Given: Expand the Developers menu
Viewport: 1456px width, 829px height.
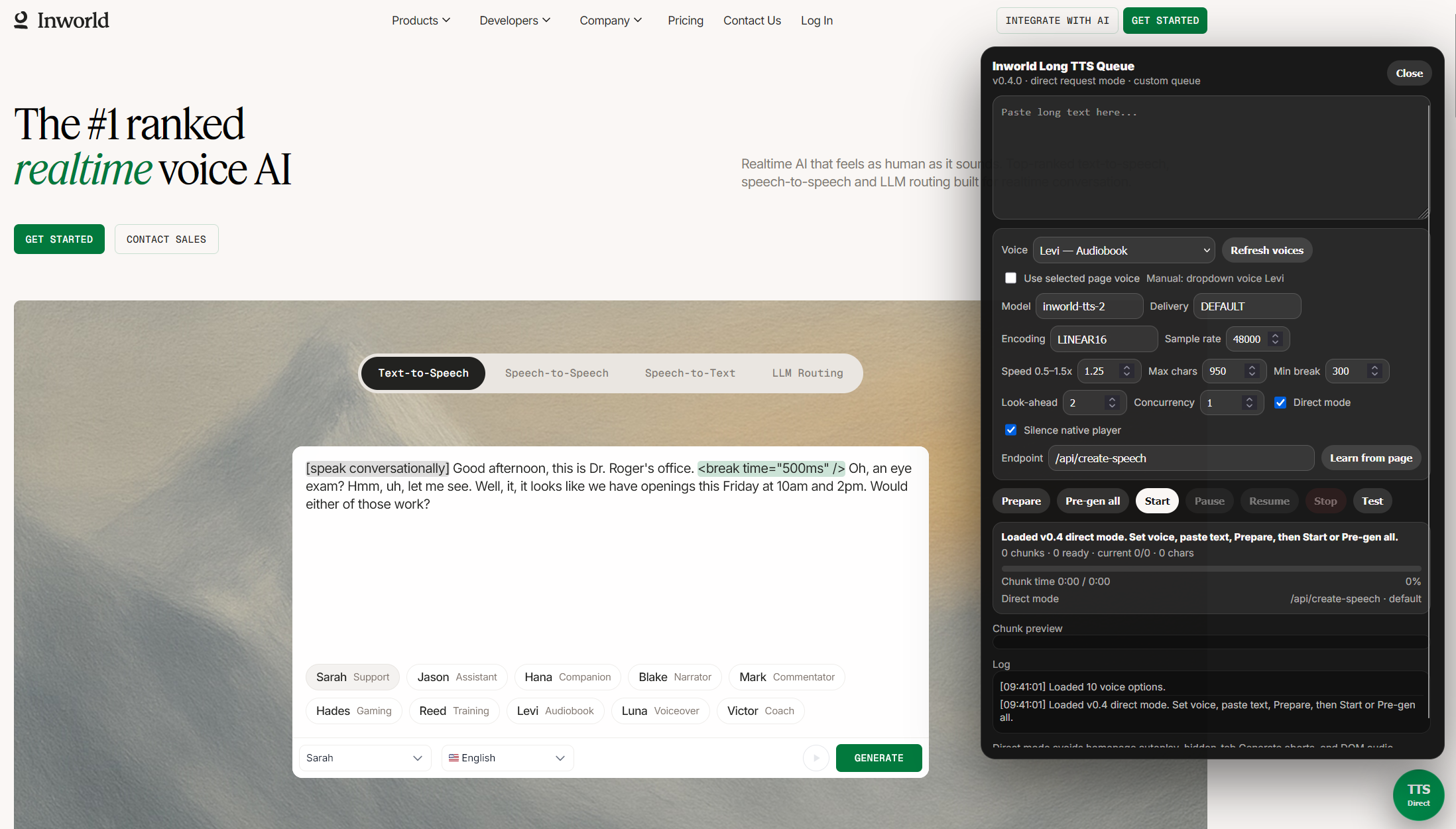Looking at the screenshot, I should [x=515, y=21].
